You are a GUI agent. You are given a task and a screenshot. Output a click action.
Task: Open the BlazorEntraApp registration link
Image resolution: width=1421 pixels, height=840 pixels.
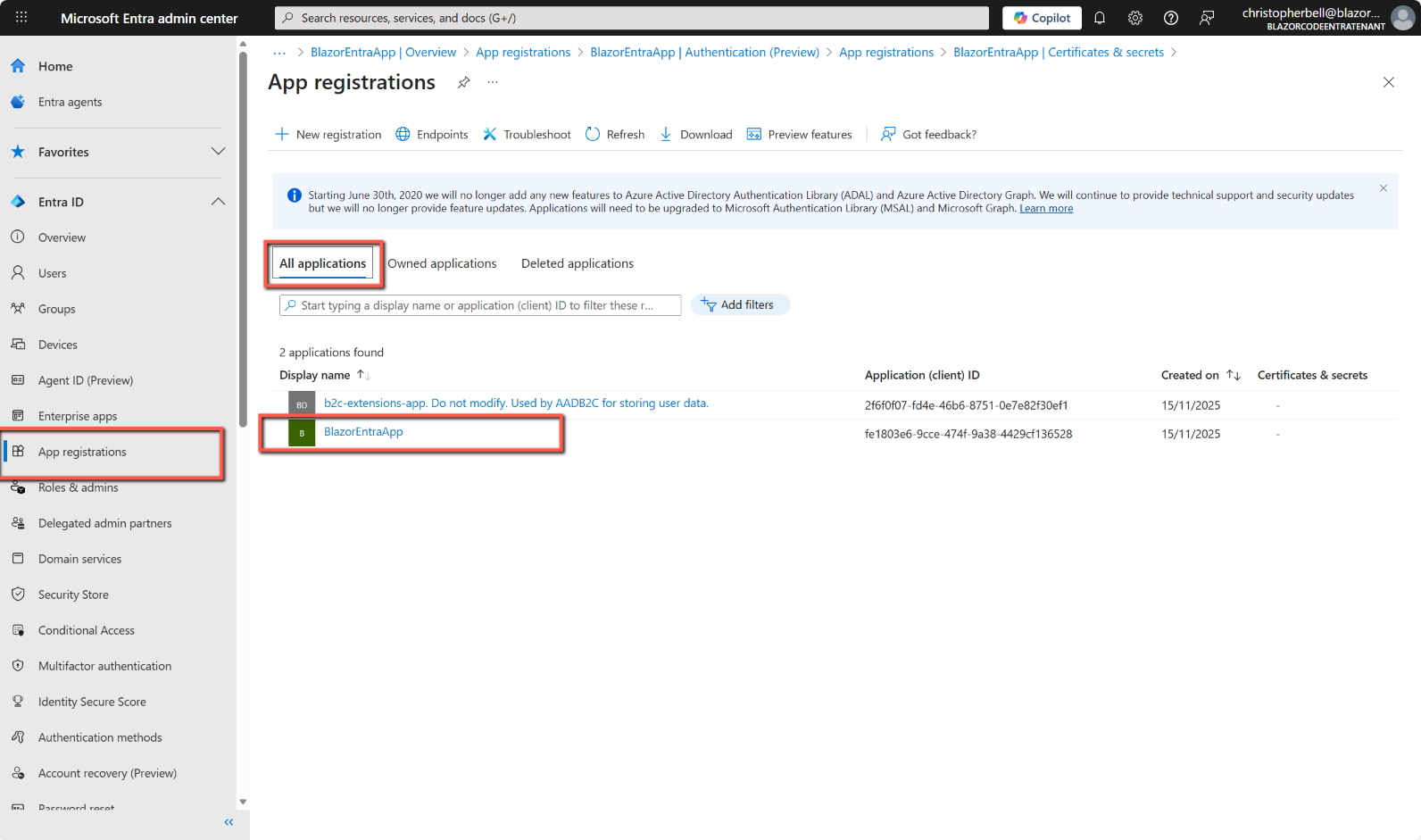pyautogui.click(x=363, y=432)
